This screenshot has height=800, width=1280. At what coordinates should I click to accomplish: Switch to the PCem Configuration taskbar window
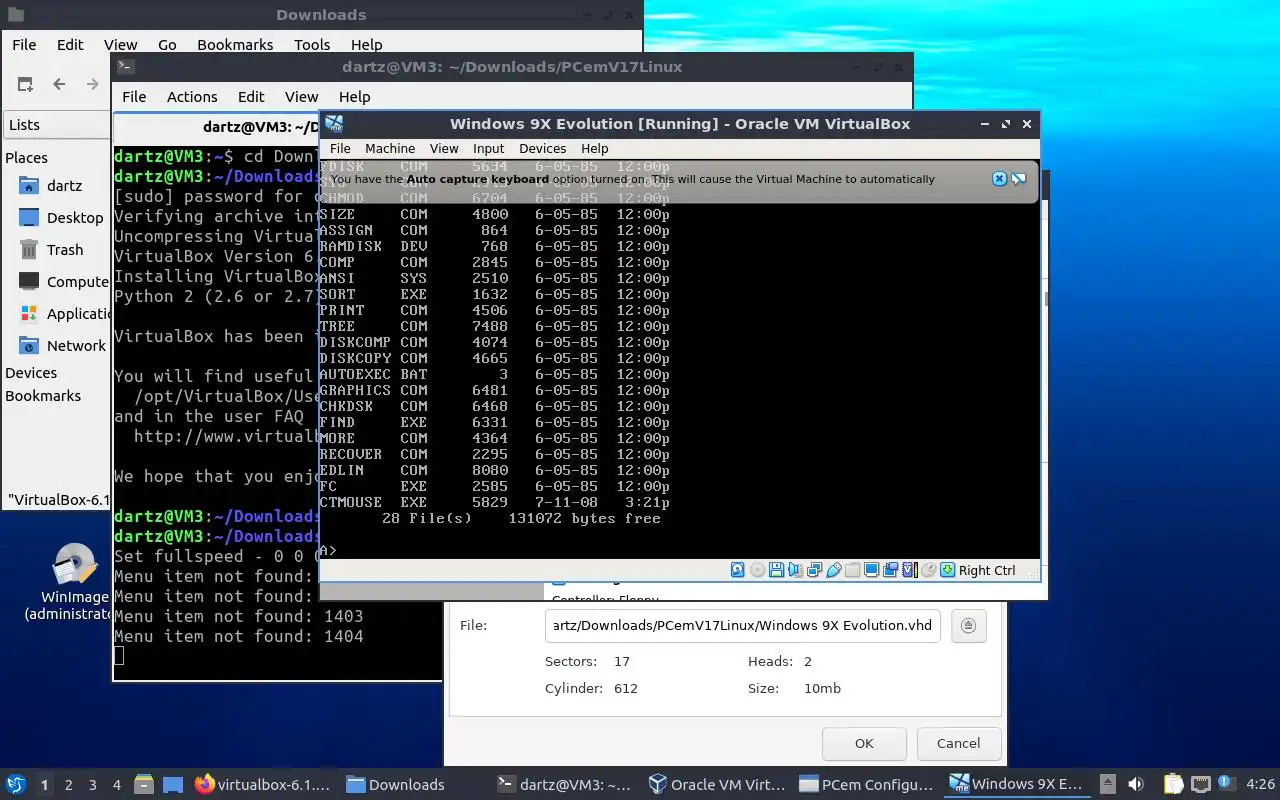pos(867,785)
